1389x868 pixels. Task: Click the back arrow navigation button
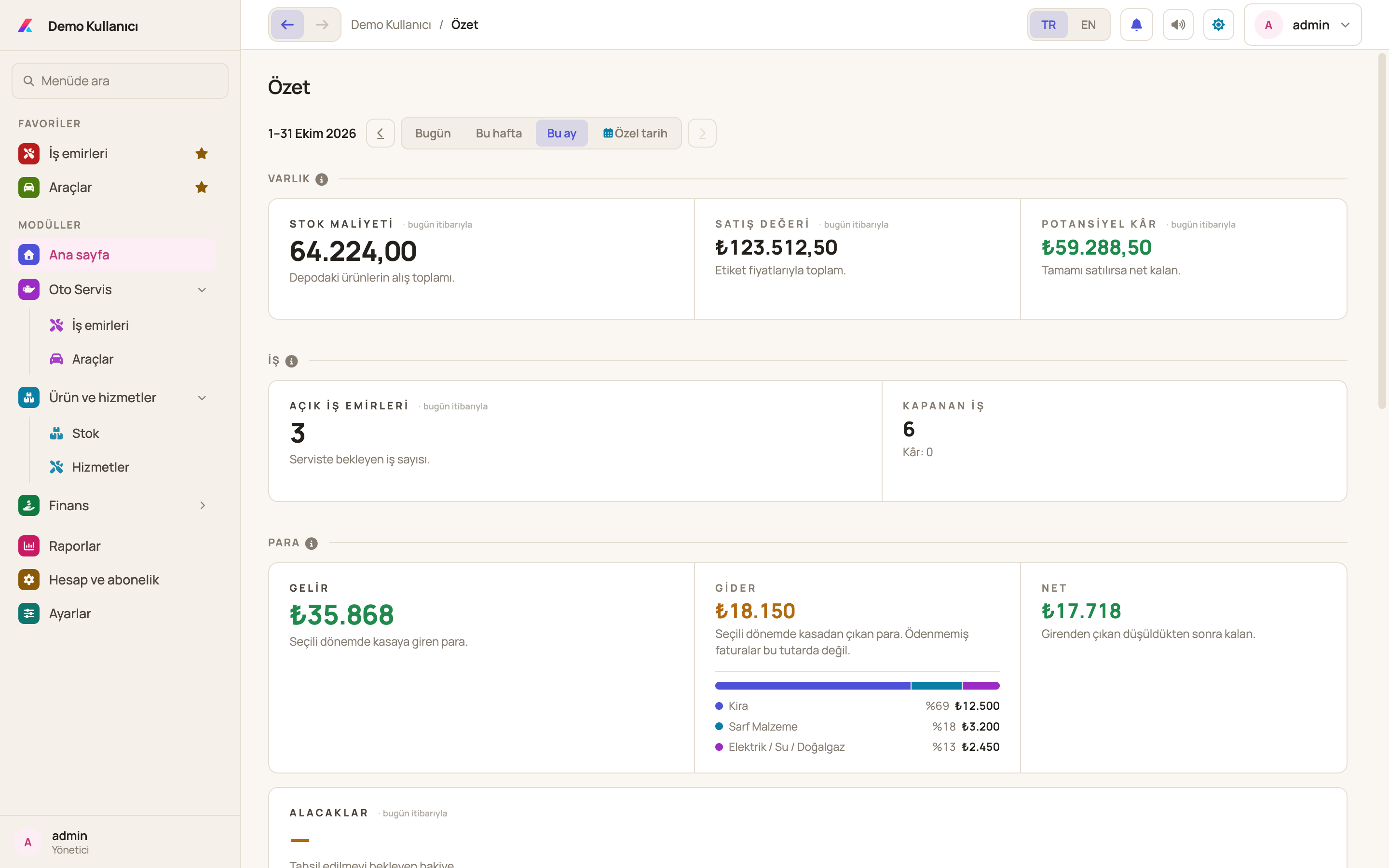pos(287,25)
